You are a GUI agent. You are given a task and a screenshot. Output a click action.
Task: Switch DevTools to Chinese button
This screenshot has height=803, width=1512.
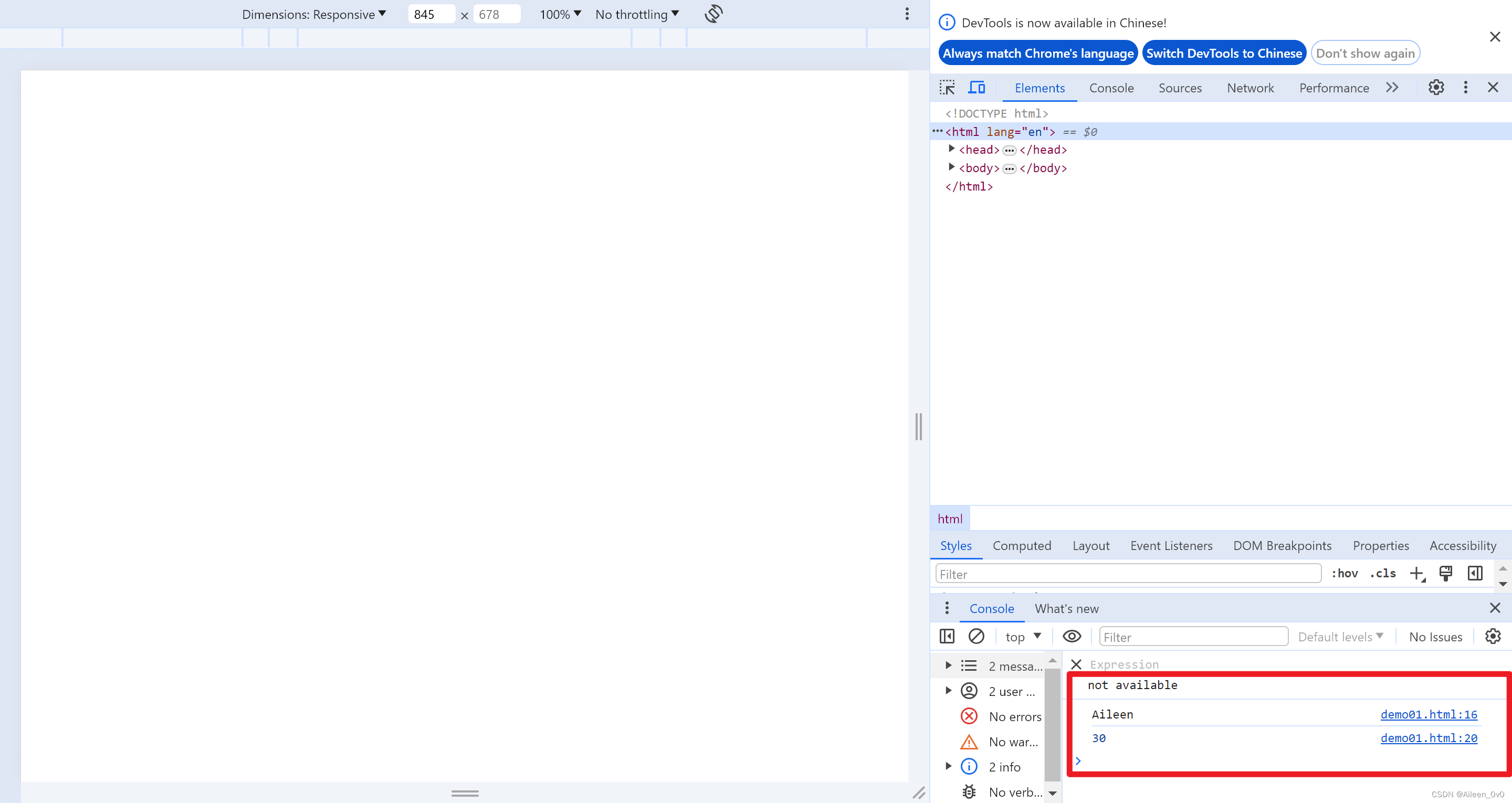(x=1224, y=53)
